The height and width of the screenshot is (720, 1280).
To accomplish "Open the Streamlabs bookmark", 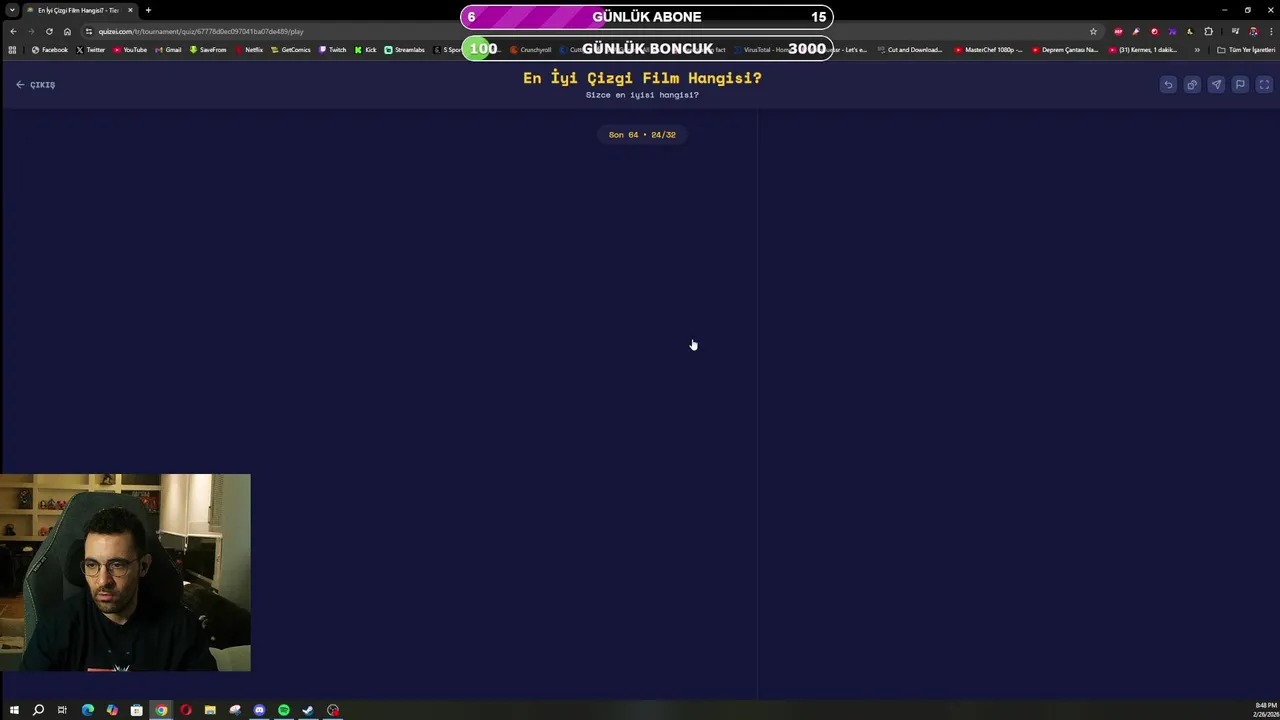I will click(405, 50).
